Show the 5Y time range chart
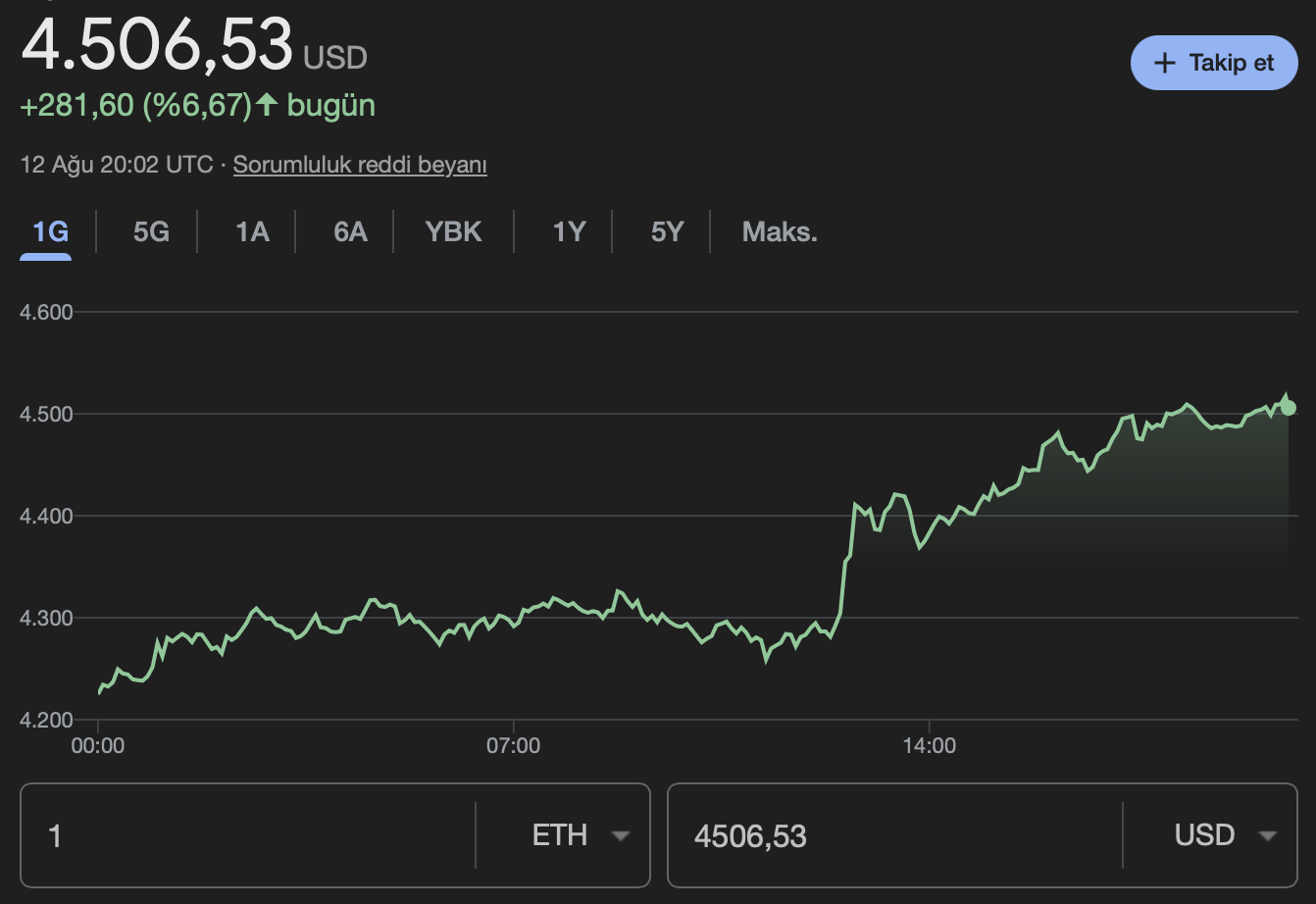This screenshot has height=904, width=1316. pos(667,231)
